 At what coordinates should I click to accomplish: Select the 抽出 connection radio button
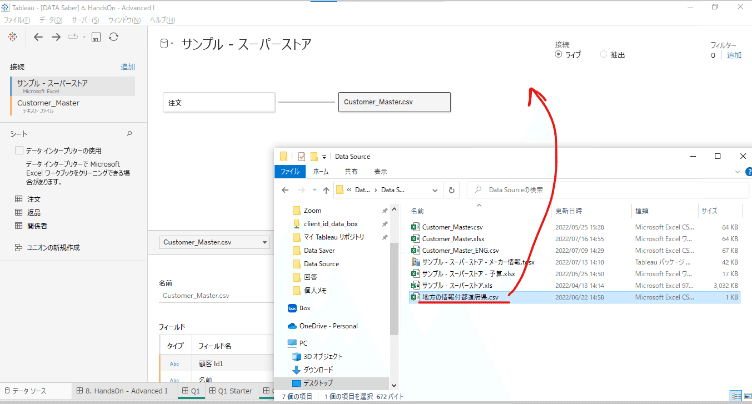604,55
